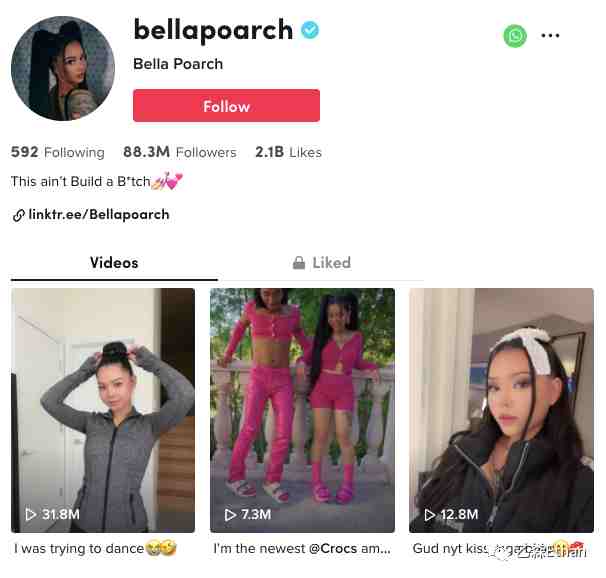Open the gray hoodie dance video thumbnail
The width and height of the screenshot is (606, 578).
103,410
